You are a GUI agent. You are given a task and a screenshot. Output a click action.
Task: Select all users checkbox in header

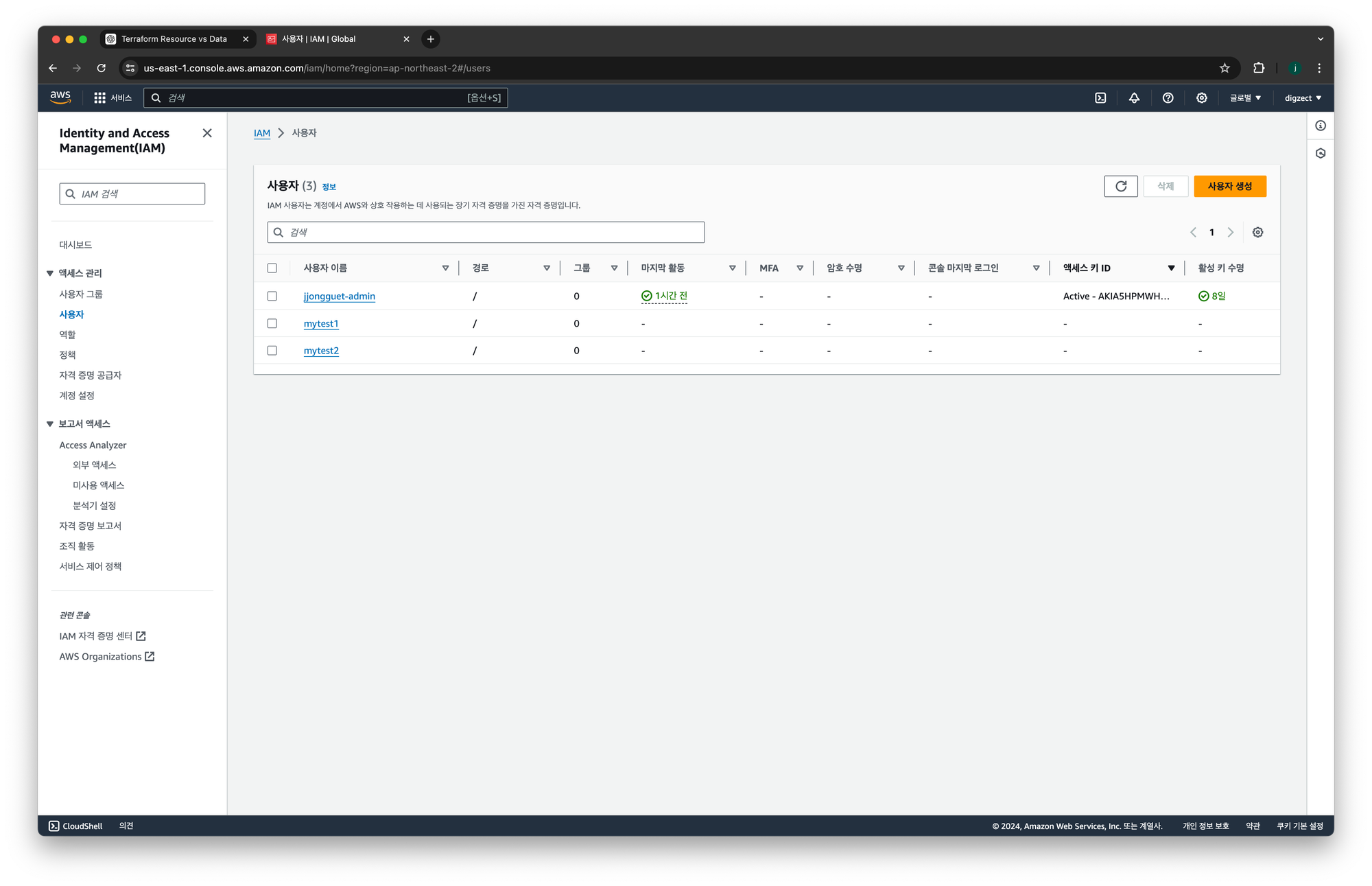(x=272, y=268)
